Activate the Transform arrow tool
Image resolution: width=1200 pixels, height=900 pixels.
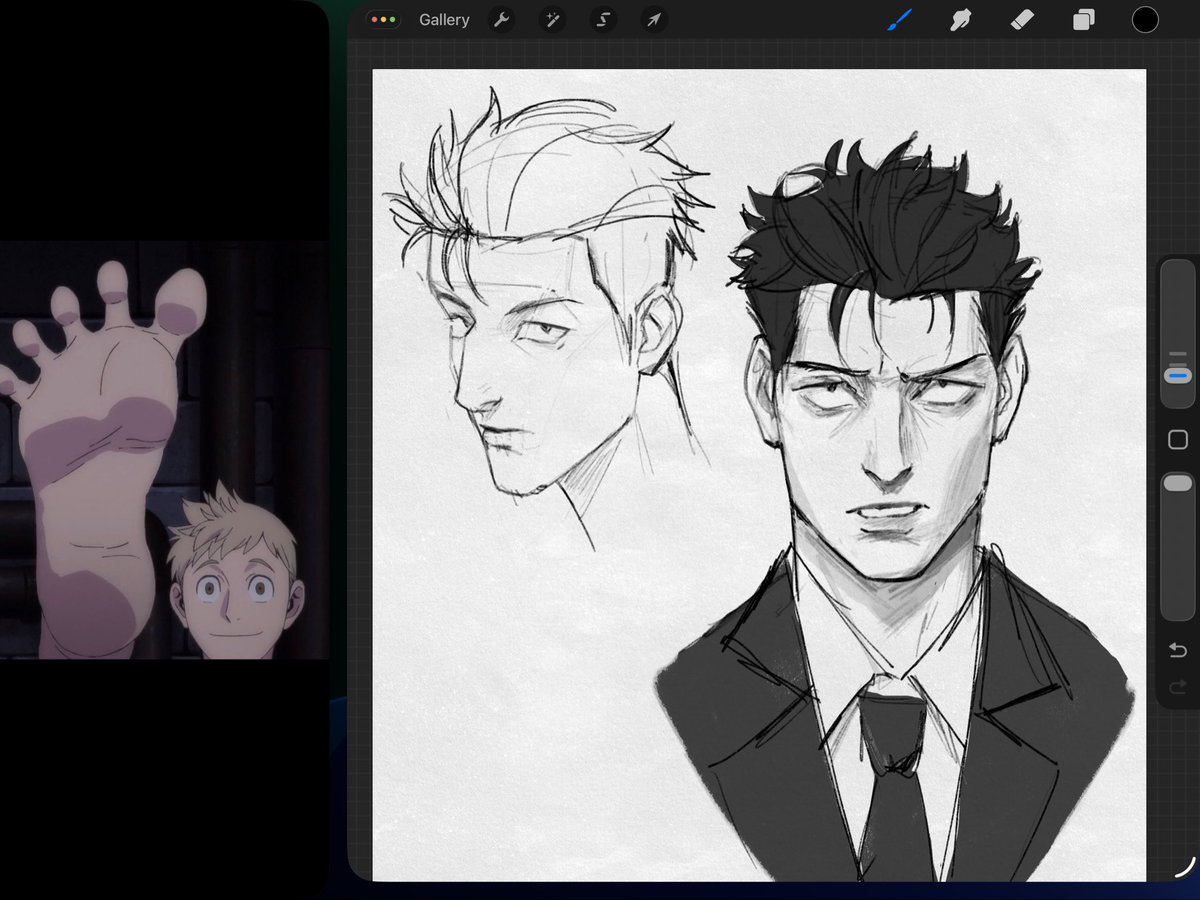(x=654, y=20)
